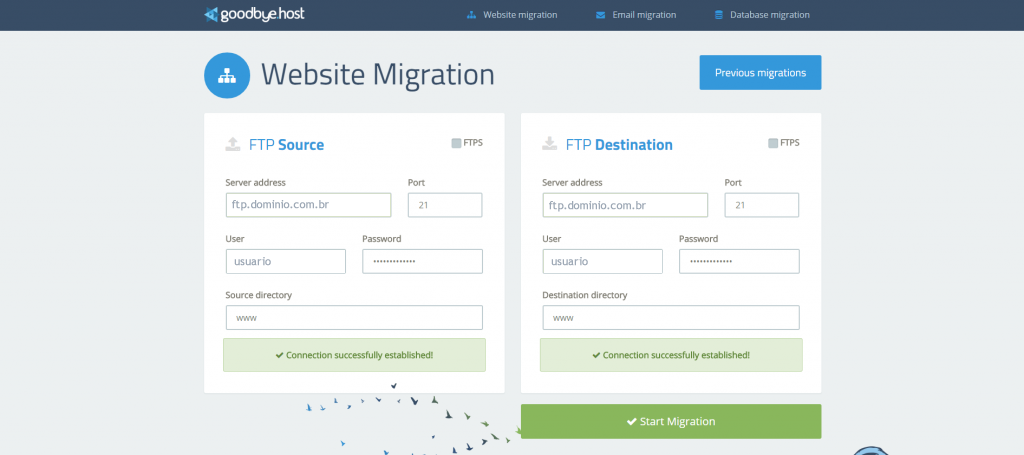
Task: Focus the Destination Password field
Action: click(739, 261)
